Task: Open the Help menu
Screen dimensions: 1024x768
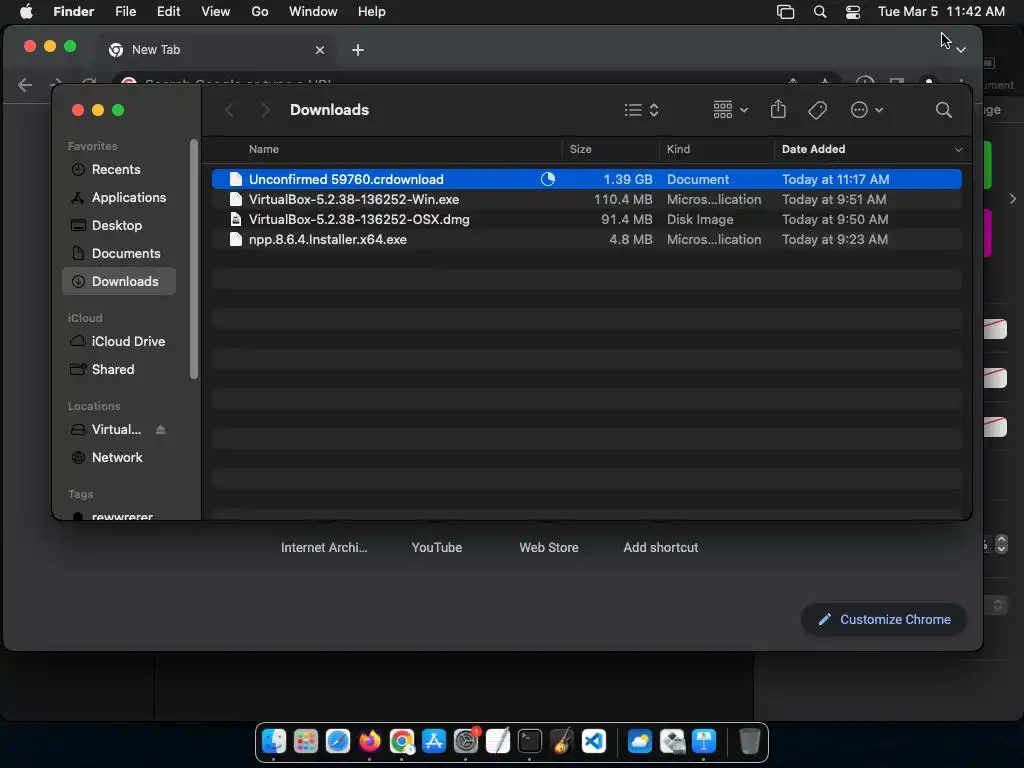Action: [x=372, y=12]
